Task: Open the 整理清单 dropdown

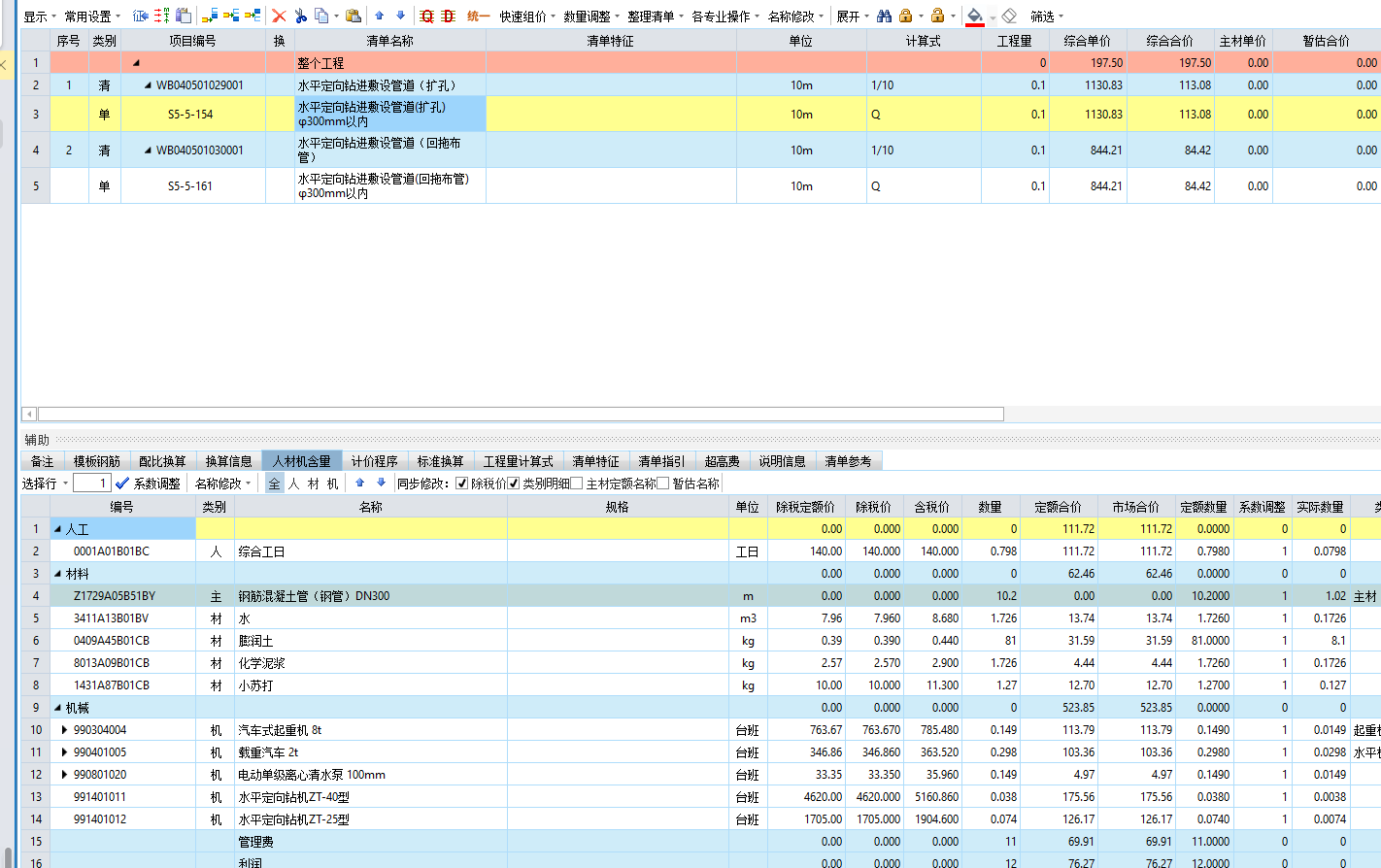Action: [x=656, y=17]
